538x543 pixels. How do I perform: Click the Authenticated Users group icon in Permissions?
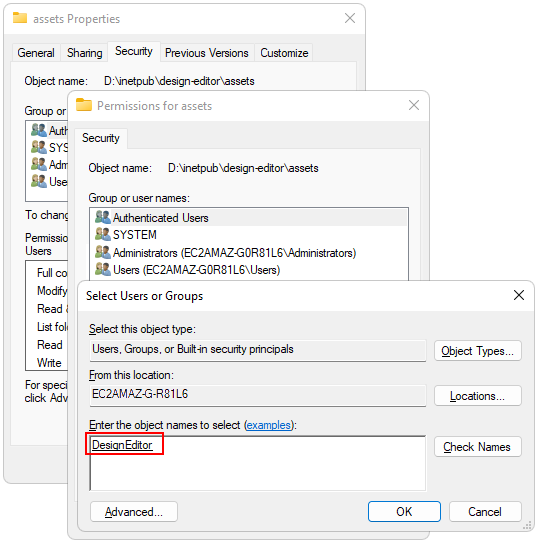103,217
